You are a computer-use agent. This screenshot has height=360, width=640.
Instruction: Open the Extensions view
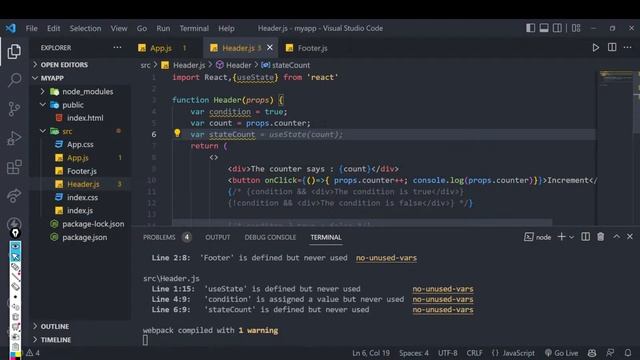pos(14,167)
